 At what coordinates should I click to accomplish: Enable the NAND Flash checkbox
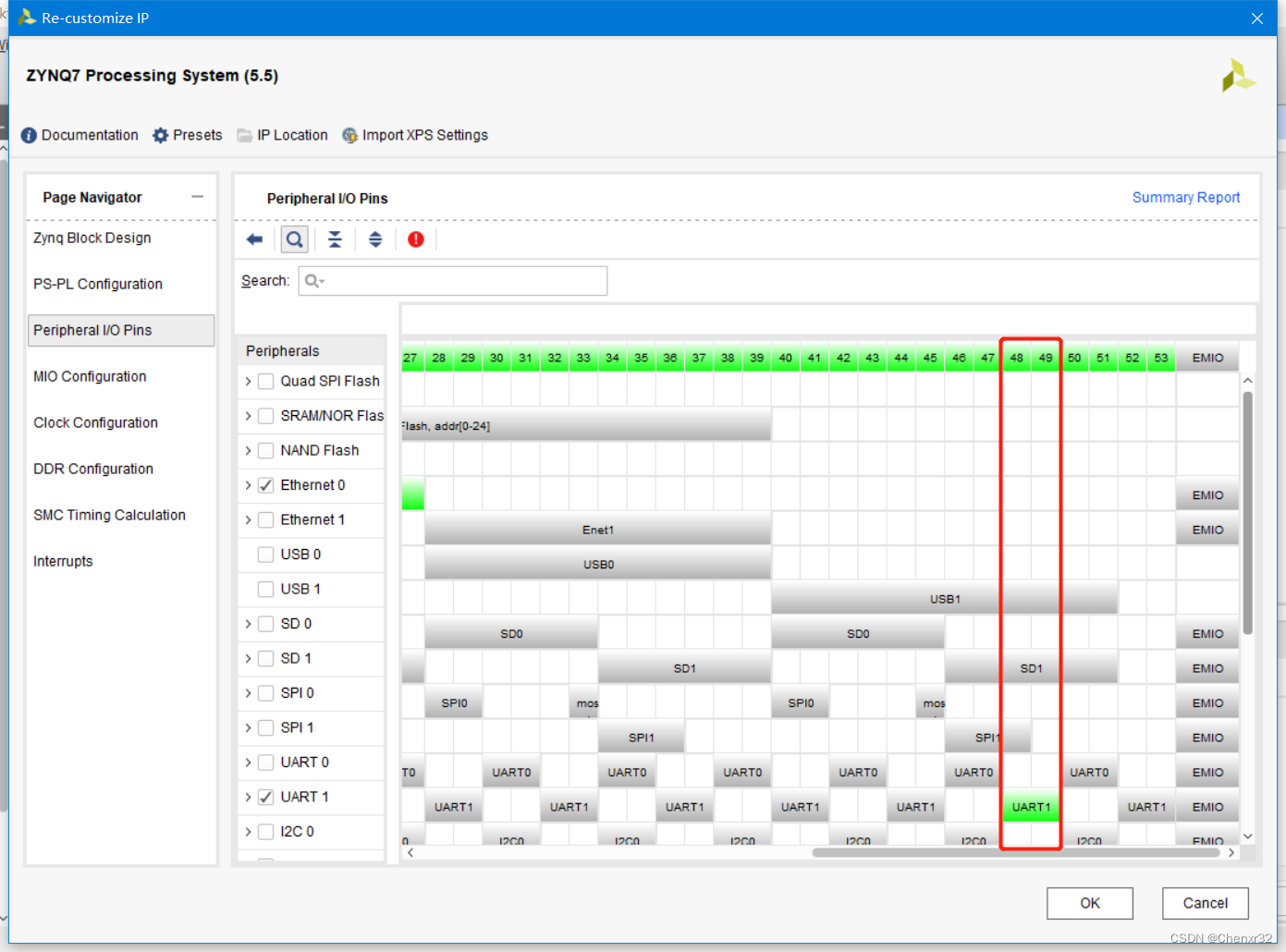click(265, 450)
